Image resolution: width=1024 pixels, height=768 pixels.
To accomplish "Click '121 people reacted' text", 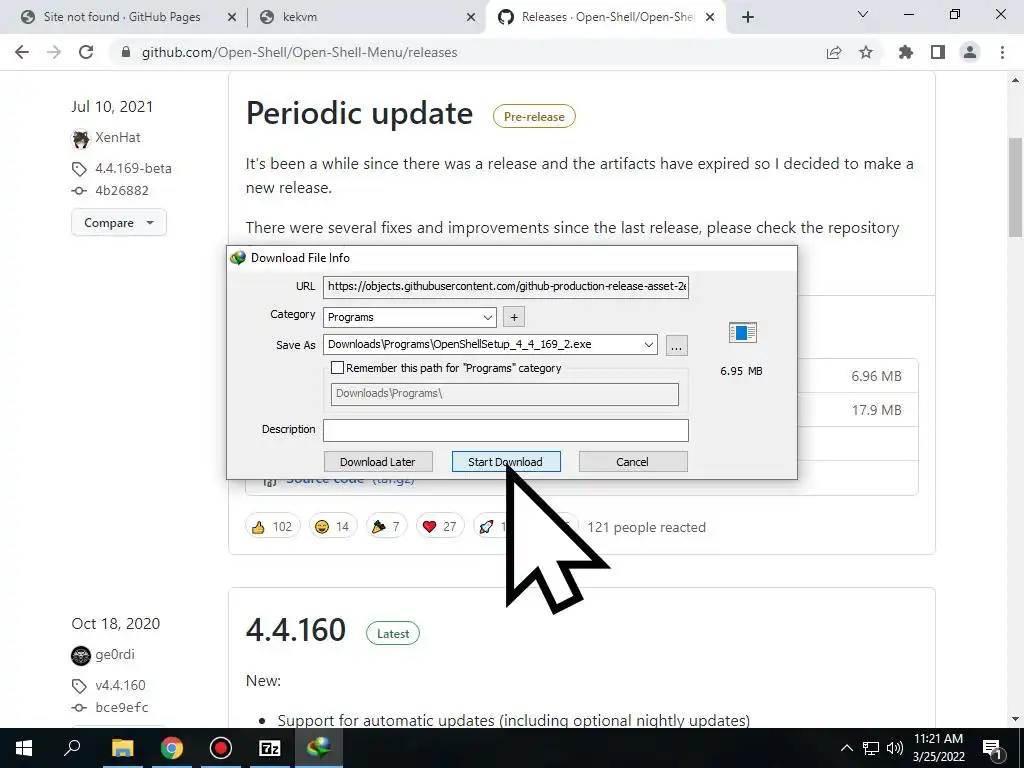I will point(646,527).
